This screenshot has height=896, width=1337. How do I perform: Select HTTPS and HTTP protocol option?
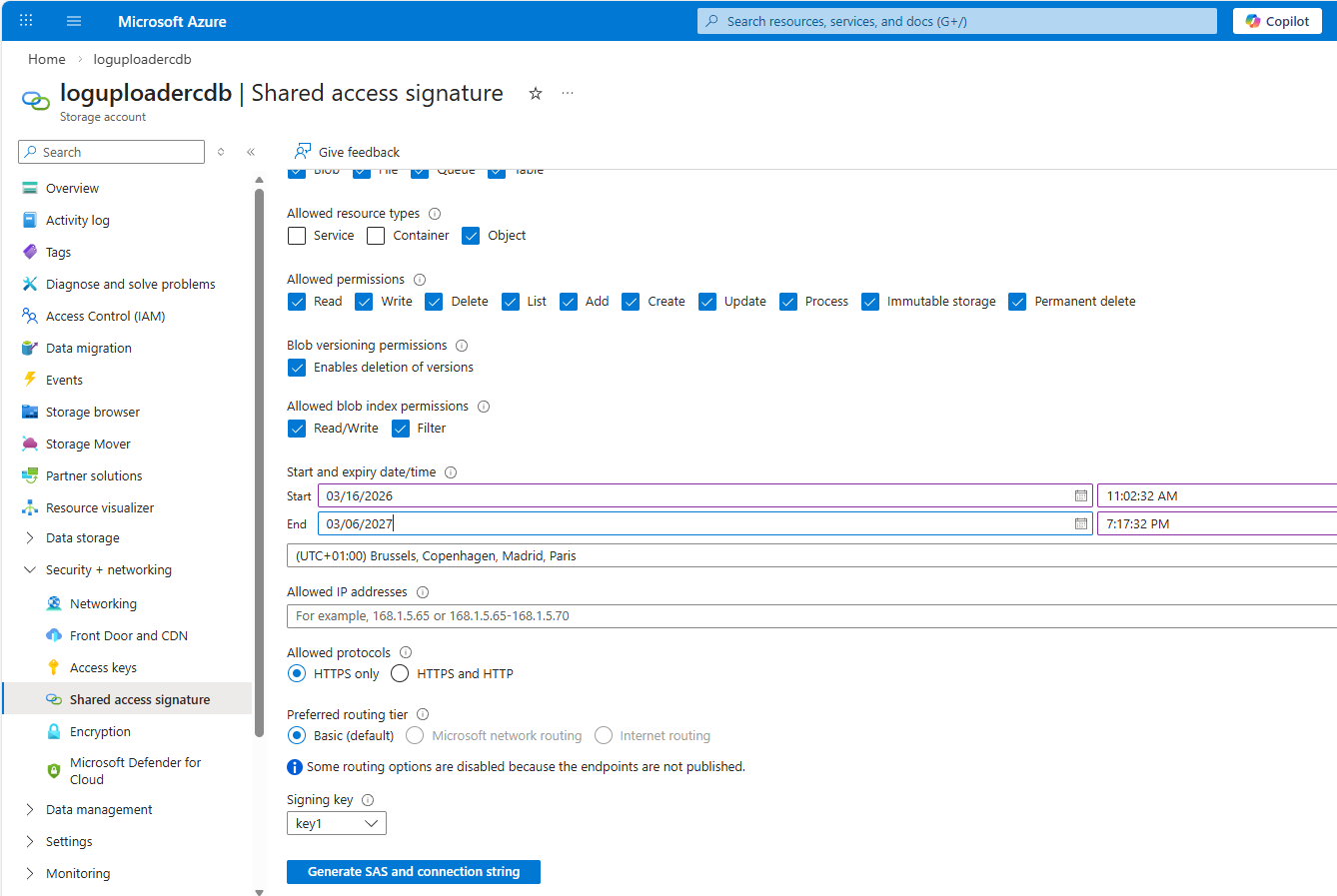[400, 674]
